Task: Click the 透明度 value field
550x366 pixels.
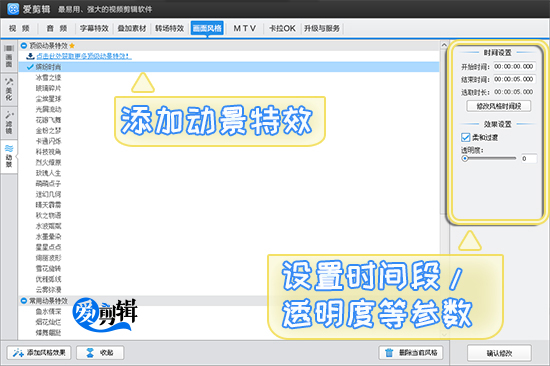Action: [529, 159]
